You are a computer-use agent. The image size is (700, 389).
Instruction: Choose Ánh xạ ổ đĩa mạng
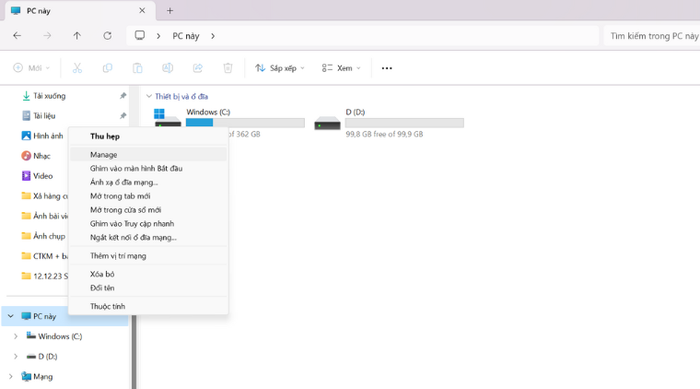click(148, 182)
